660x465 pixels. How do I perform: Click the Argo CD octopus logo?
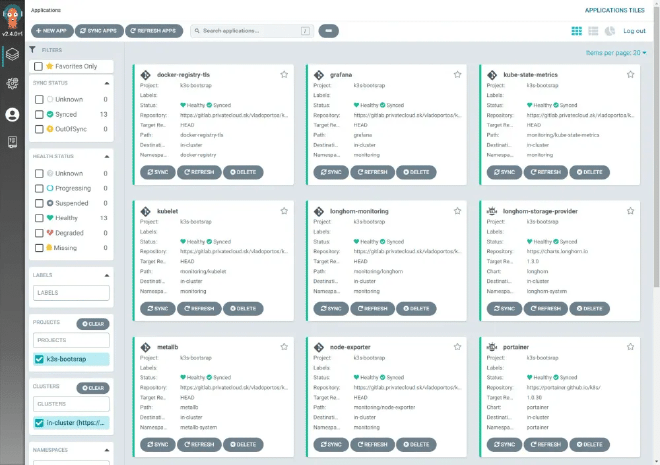(12, 16)
